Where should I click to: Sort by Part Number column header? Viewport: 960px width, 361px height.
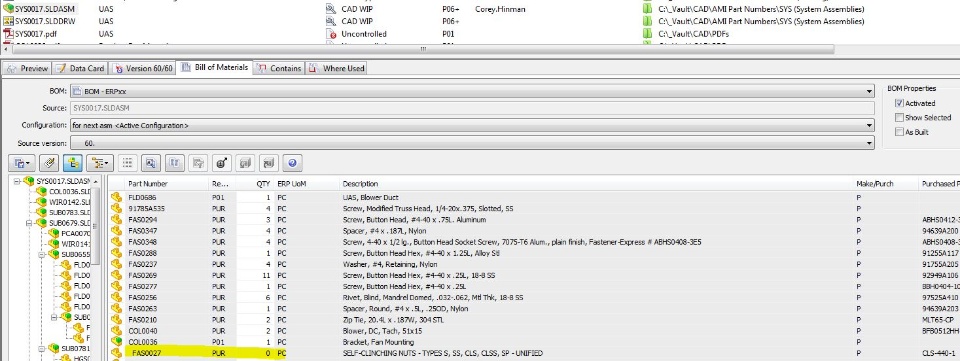[x=167, y=184]
